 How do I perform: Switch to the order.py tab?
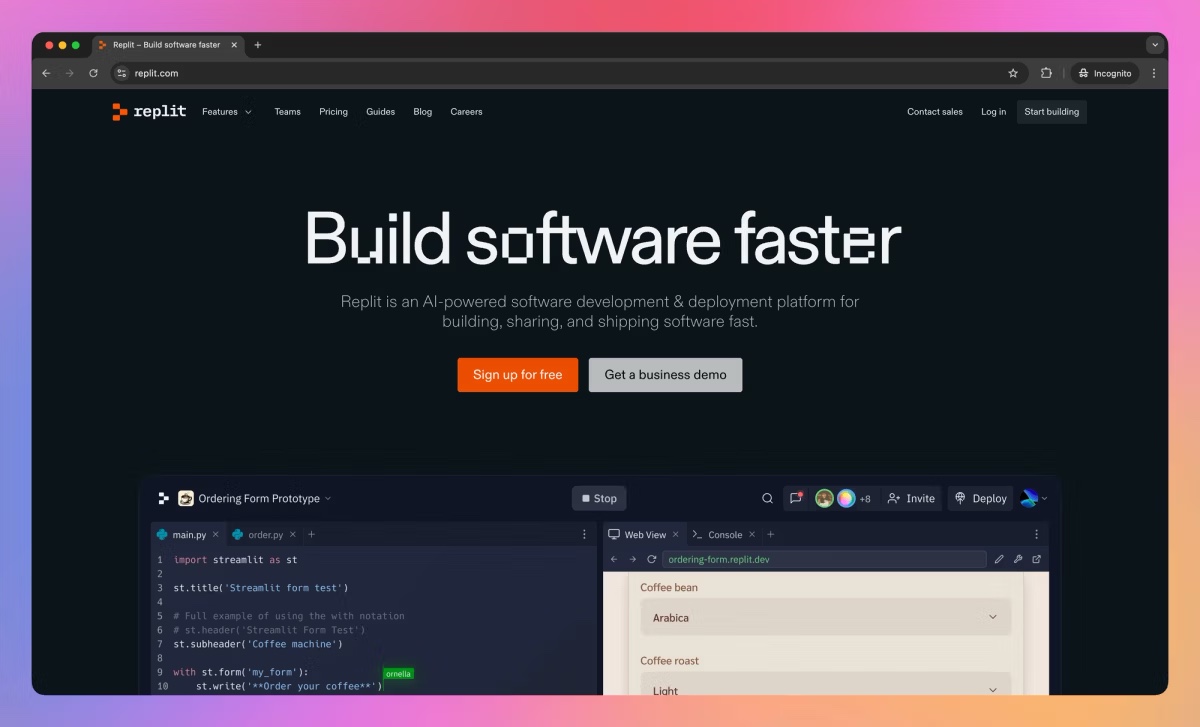click(265, 535)
